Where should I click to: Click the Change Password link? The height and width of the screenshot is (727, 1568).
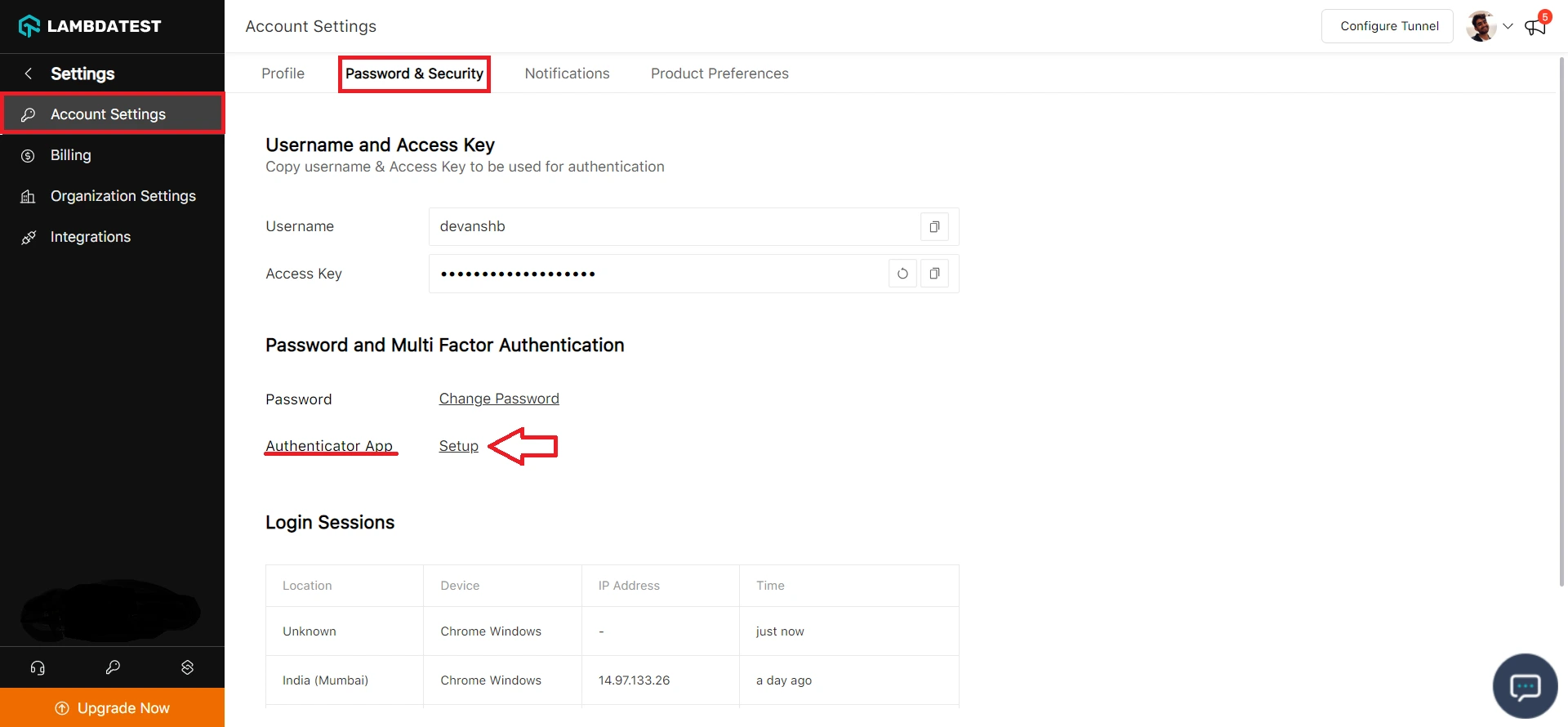click(499, 399)
